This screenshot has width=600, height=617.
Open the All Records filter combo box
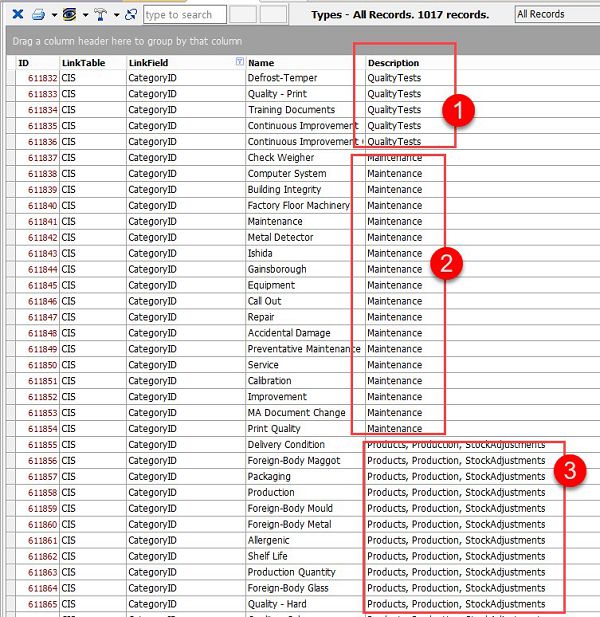pos(557,15)
